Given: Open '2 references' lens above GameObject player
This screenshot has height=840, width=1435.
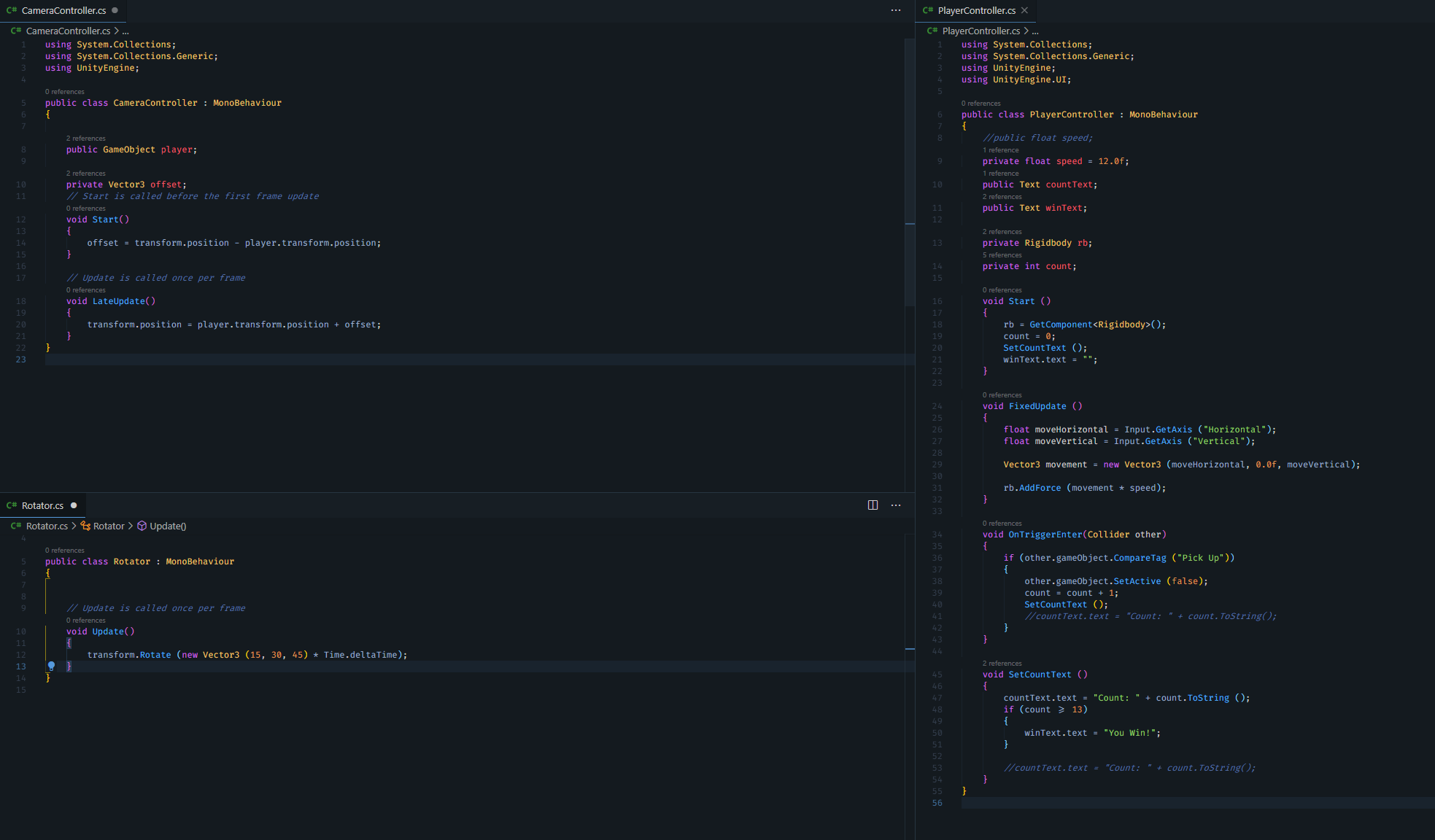Looking at the screenshot, I should click(86, 139).
